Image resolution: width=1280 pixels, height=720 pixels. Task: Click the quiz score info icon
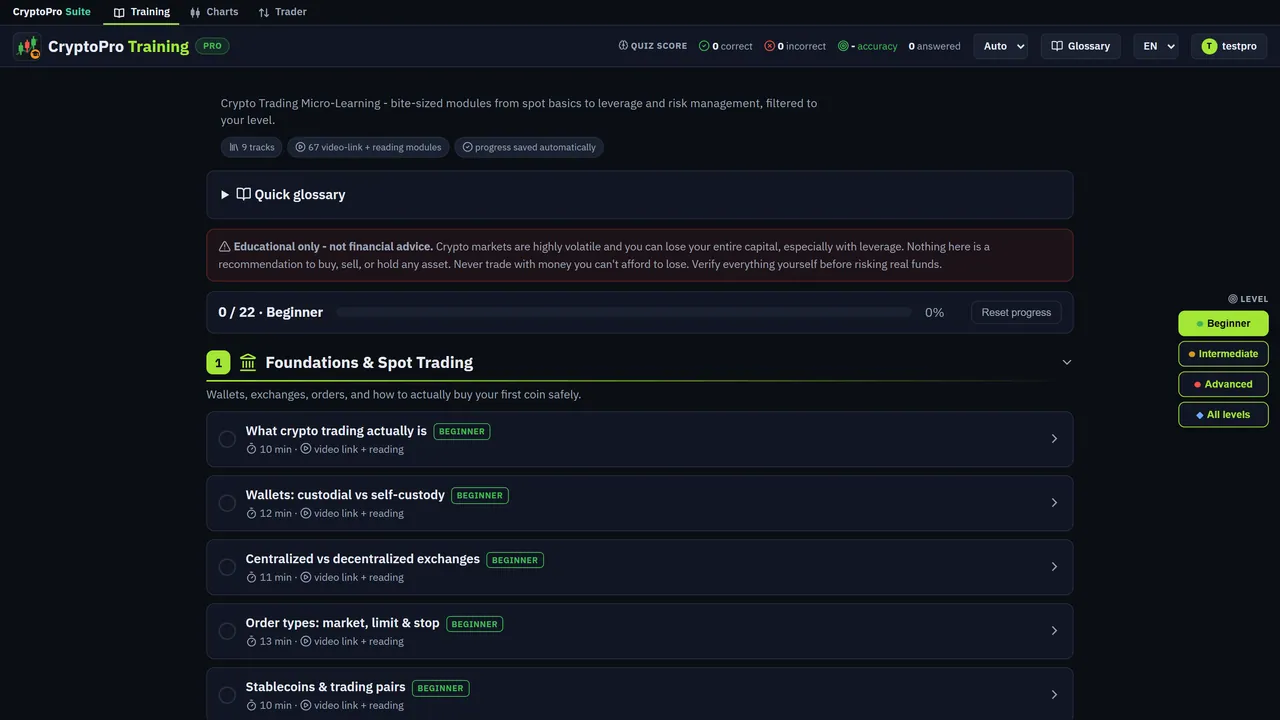click(623, 45)
